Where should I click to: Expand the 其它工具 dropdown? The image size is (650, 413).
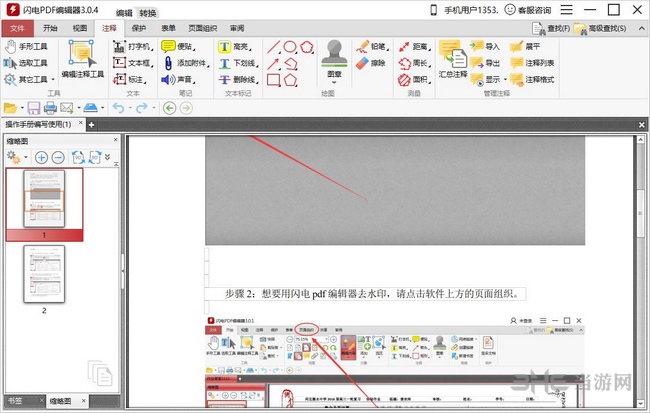(53, 79)
